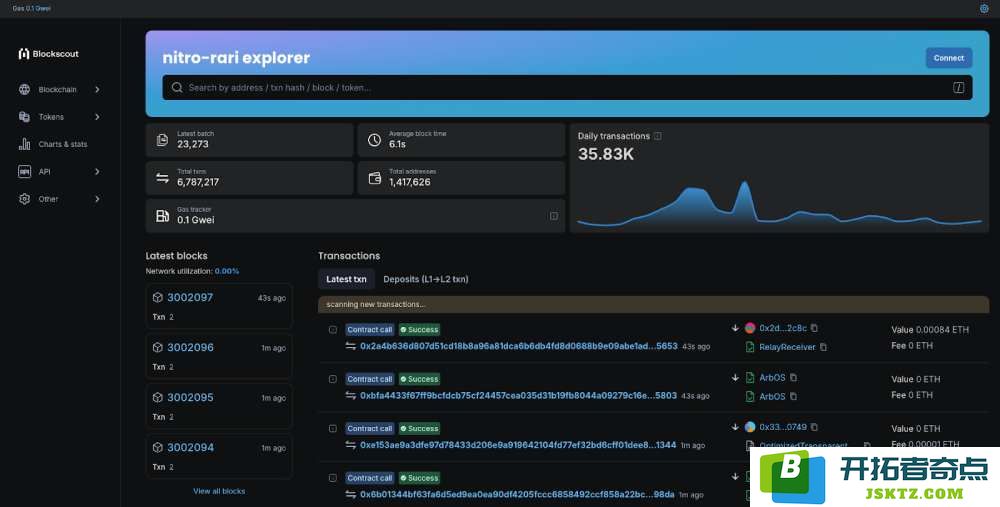This screenshot has width=1000, height=507.
Task: Expand details for transaction 0x2a4b636d...5653
Action: pos(332,330)
